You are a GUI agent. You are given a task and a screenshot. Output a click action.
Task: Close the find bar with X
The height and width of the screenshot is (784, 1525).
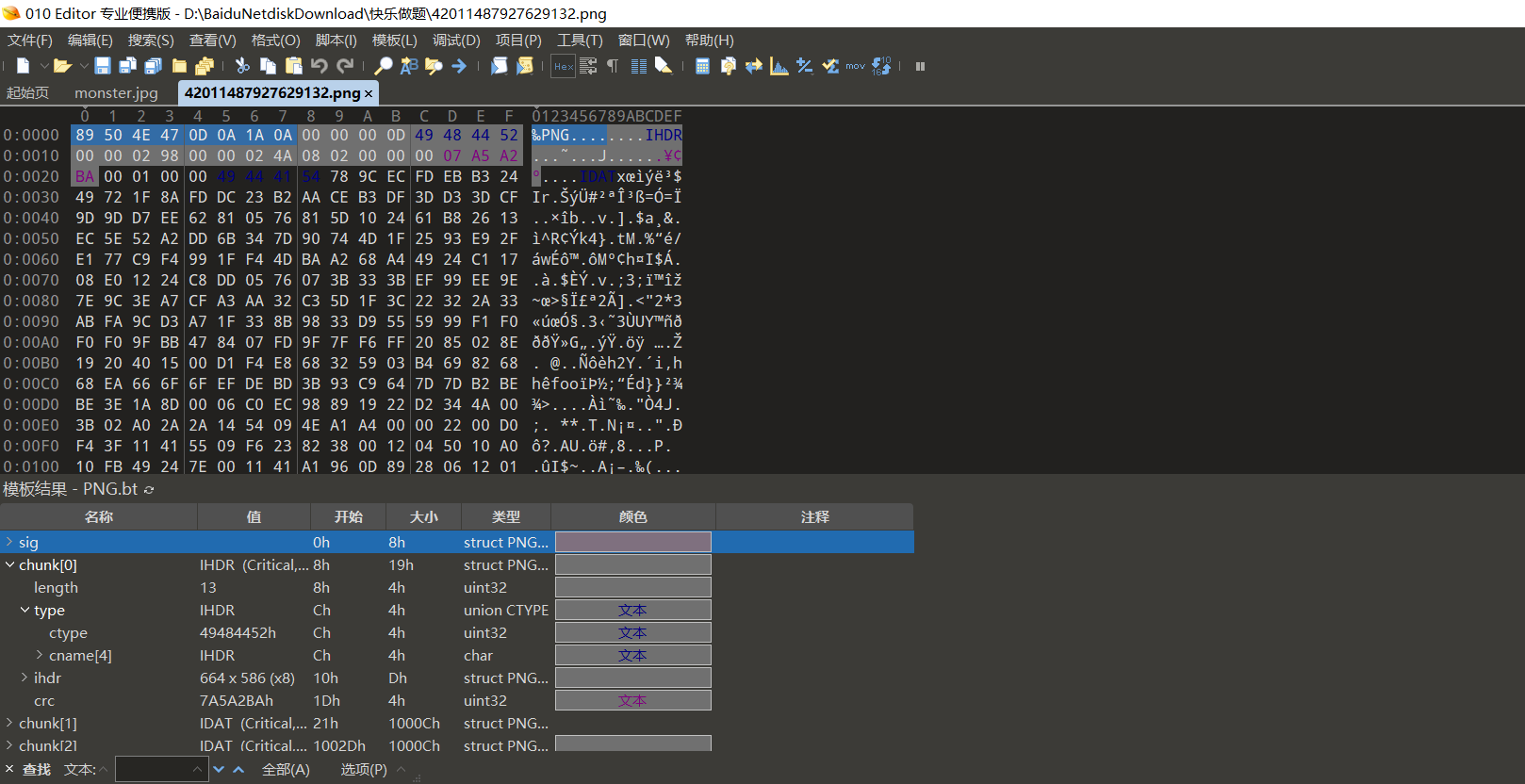coord(9,770)
